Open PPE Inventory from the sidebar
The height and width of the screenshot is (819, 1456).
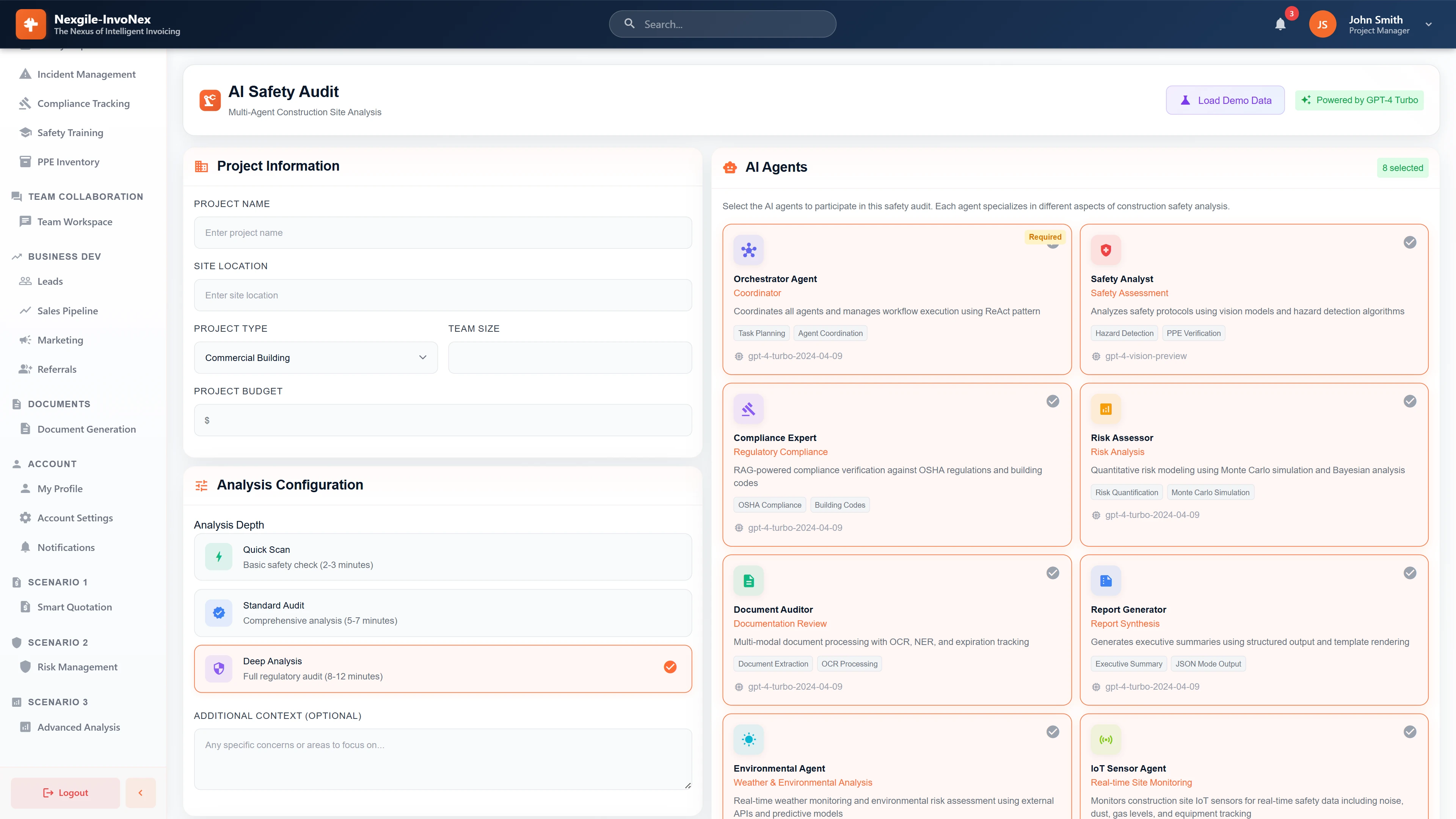coord(25,162)
